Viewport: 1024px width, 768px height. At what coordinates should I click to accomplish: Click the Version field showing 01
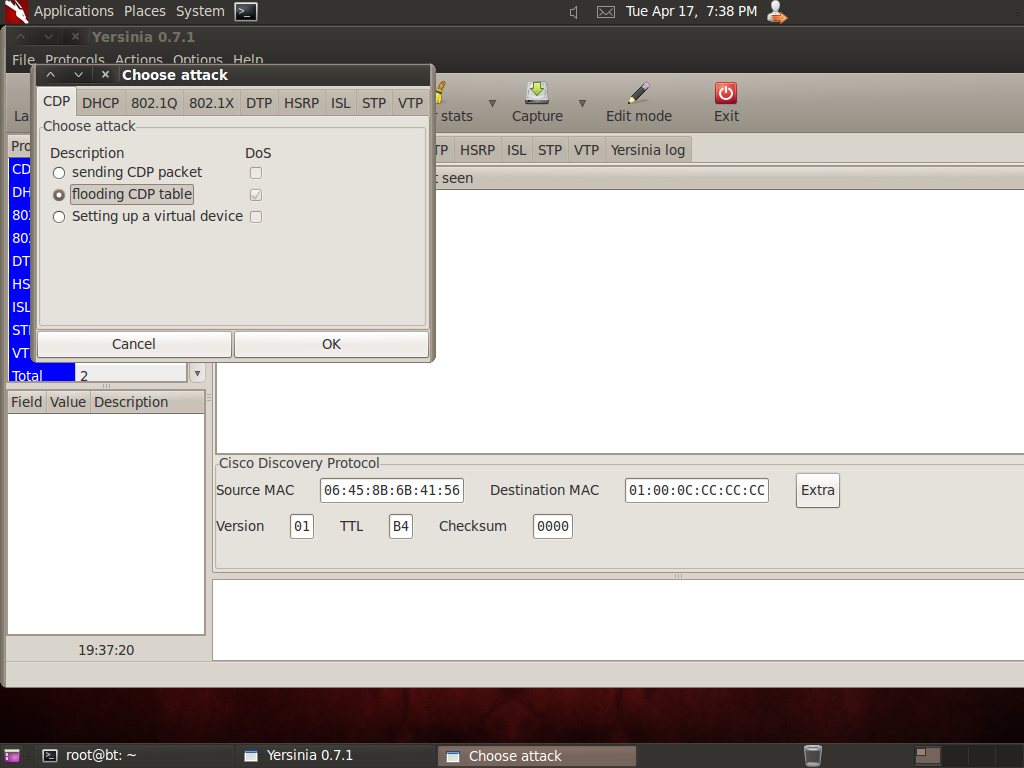tap(302, 526)
